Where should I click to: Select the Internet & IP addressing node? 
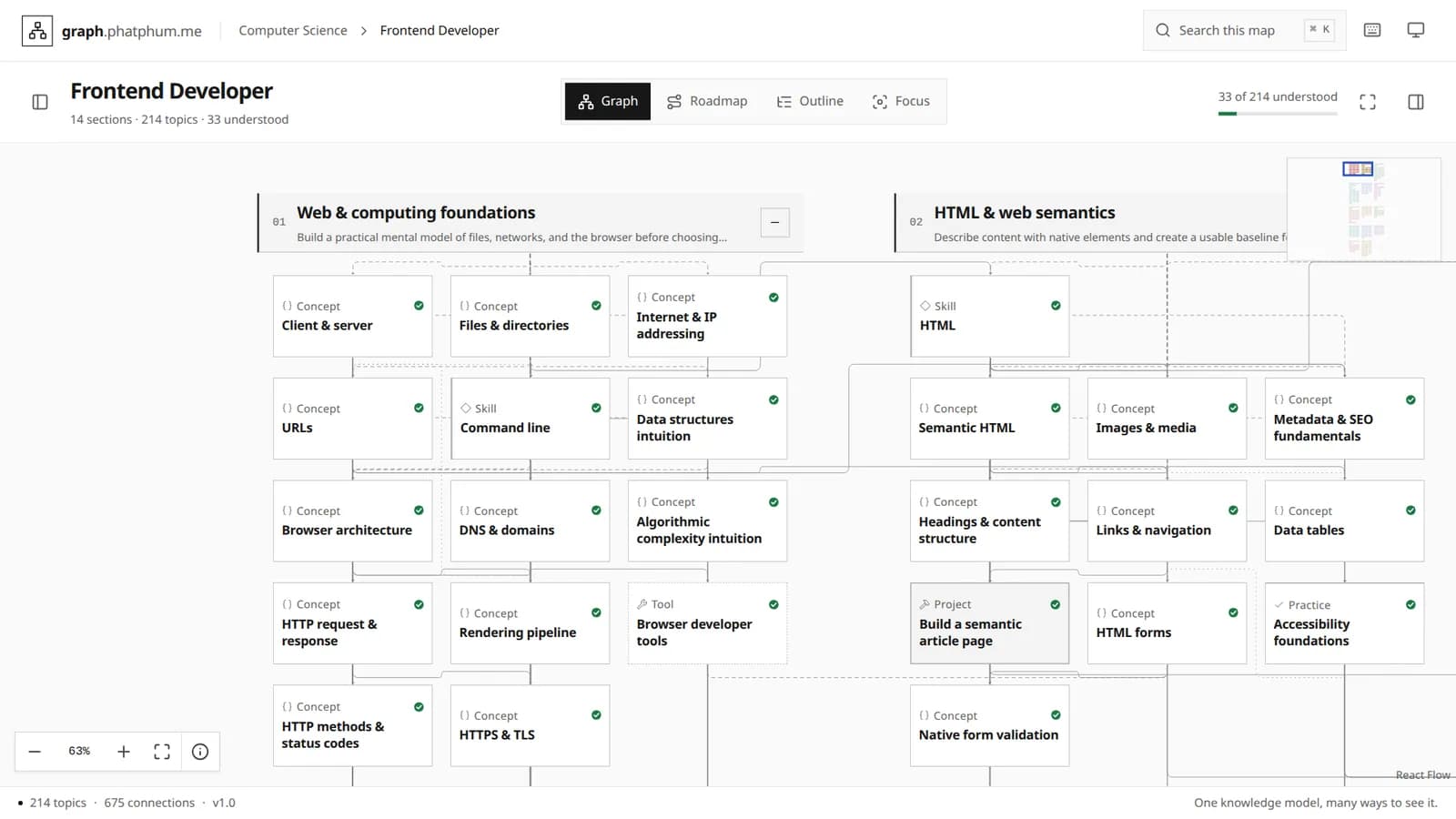[x=707, y=316]
